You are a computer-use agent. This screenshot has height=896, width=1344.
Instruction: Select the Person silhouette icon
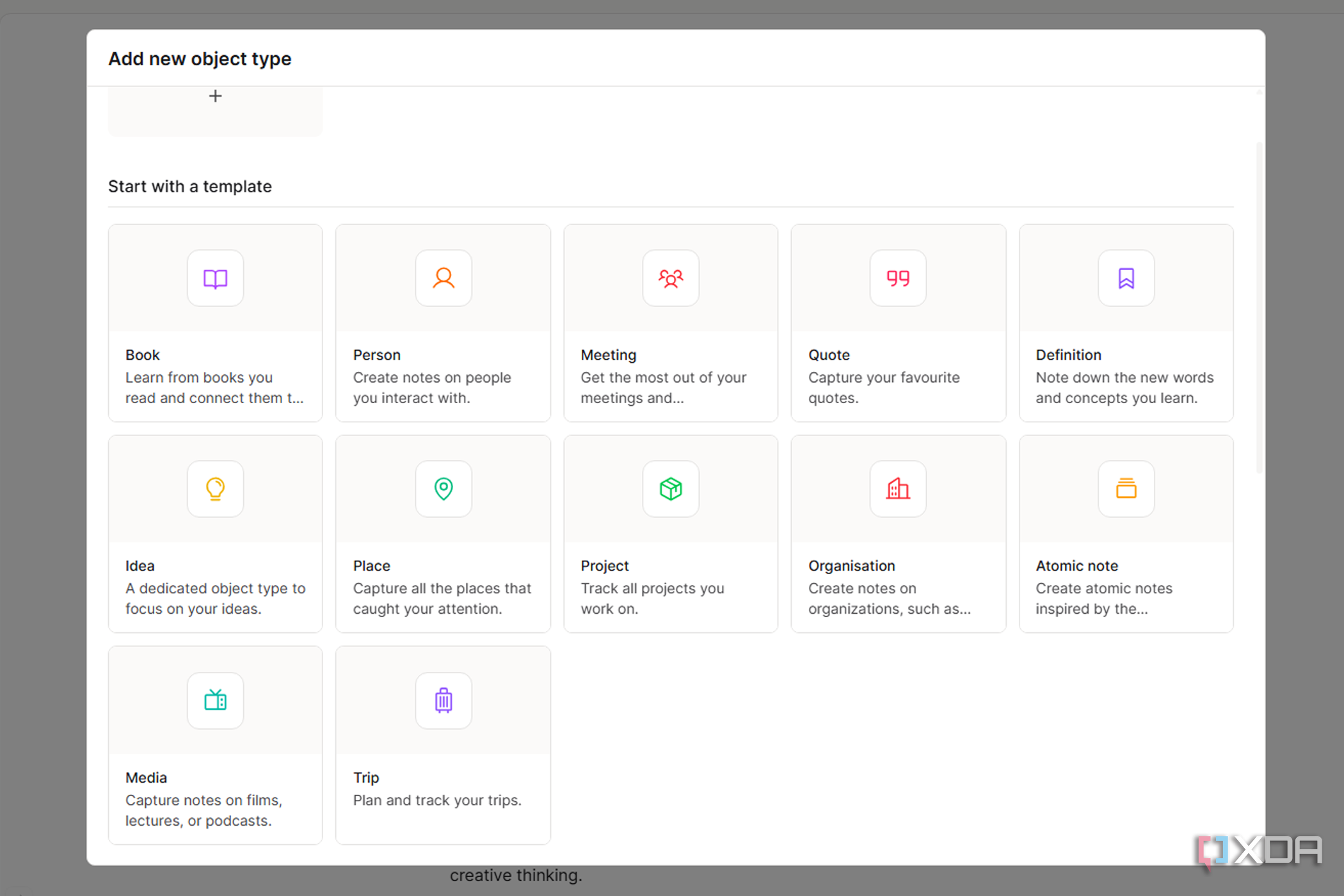444,278
